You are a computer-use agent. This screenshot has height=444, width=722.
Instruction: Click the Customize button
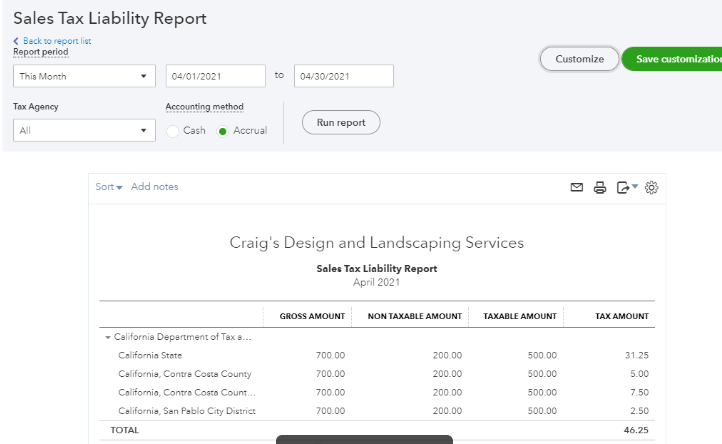click(579, 59)
